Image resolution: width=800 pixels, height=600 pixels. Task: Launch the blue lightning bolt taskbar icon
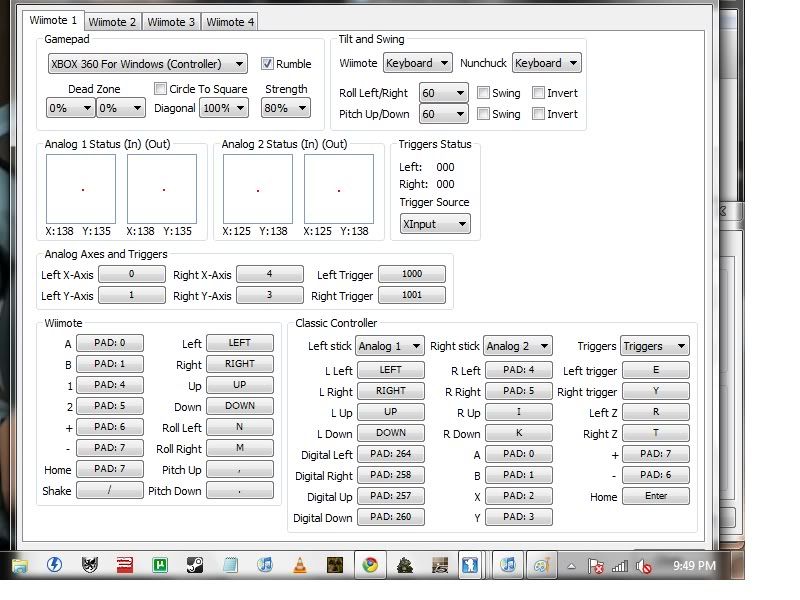(54, 565)
